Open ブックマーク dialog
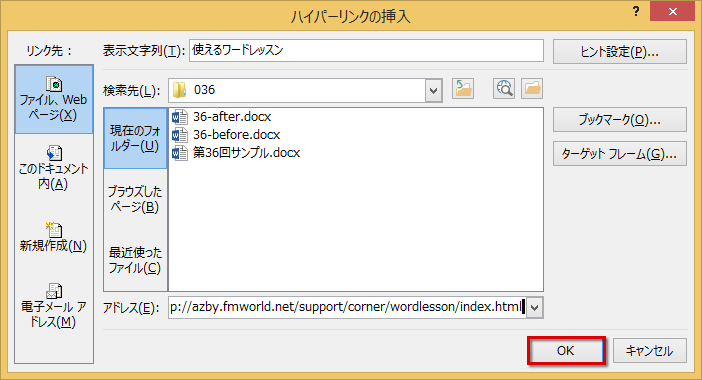Screen dimensions: 702x380 click(x=620, y=120)
